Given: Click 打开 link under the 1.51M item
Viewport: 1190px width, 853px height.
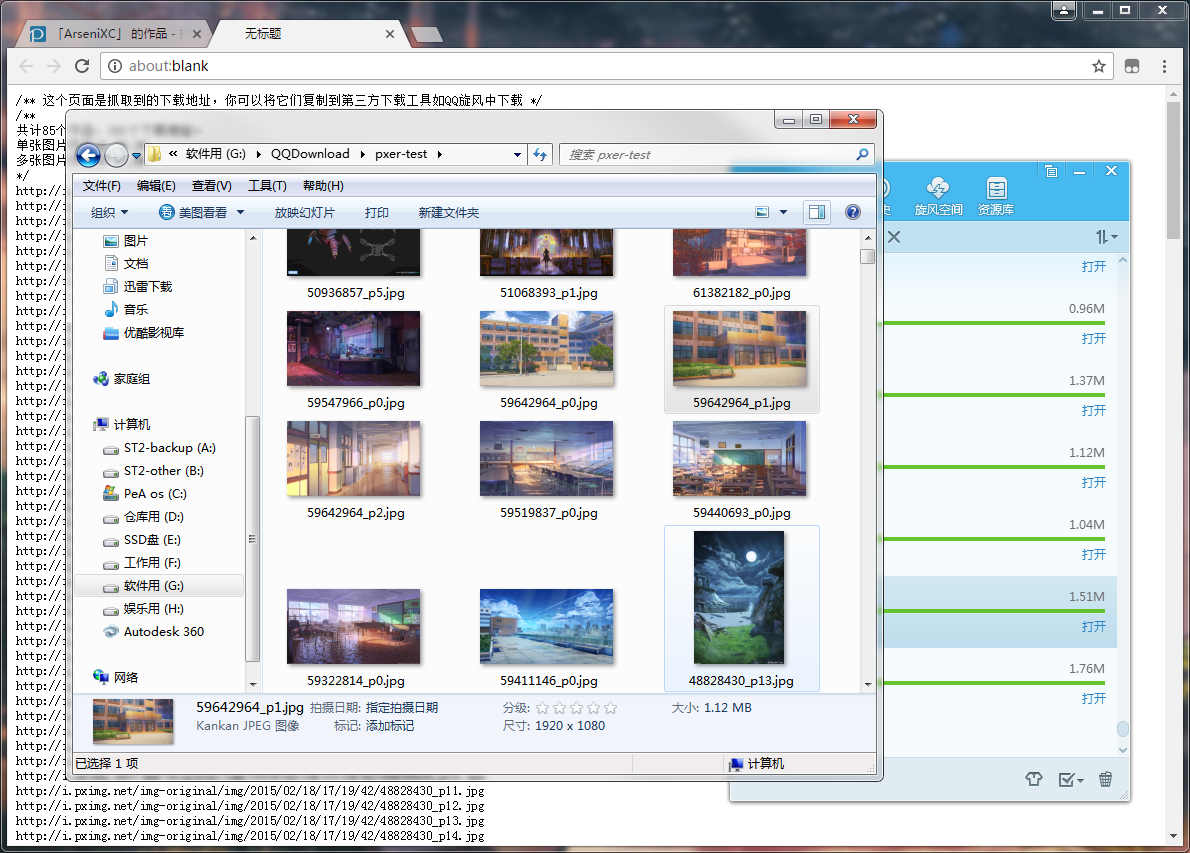Looking at the screenshot, I should 1094,626.
